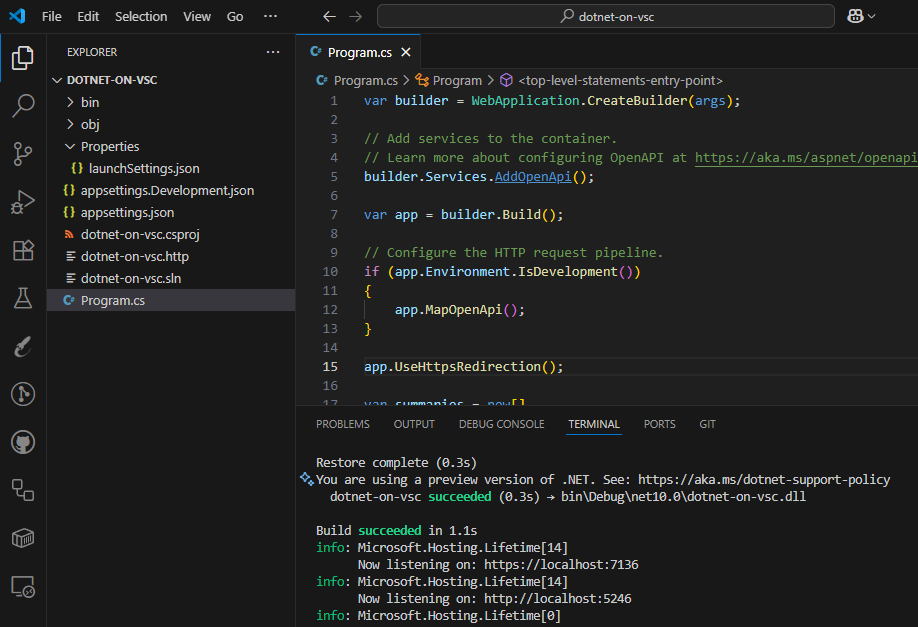Switch to the DEBUG CONSOLE panel tab

(501, 424)
